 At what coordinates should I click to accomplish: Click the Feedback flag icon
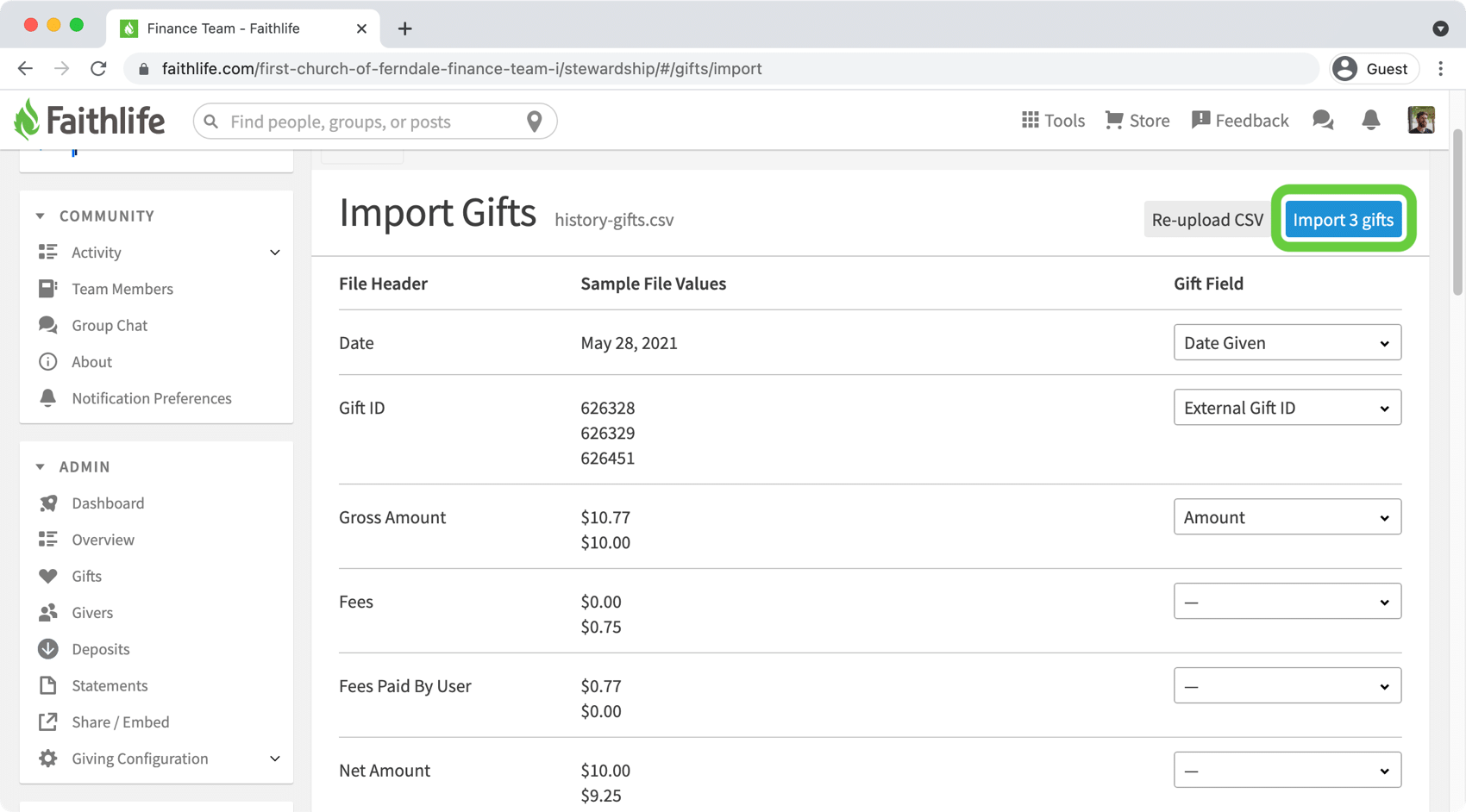[x=1200, y=120]
